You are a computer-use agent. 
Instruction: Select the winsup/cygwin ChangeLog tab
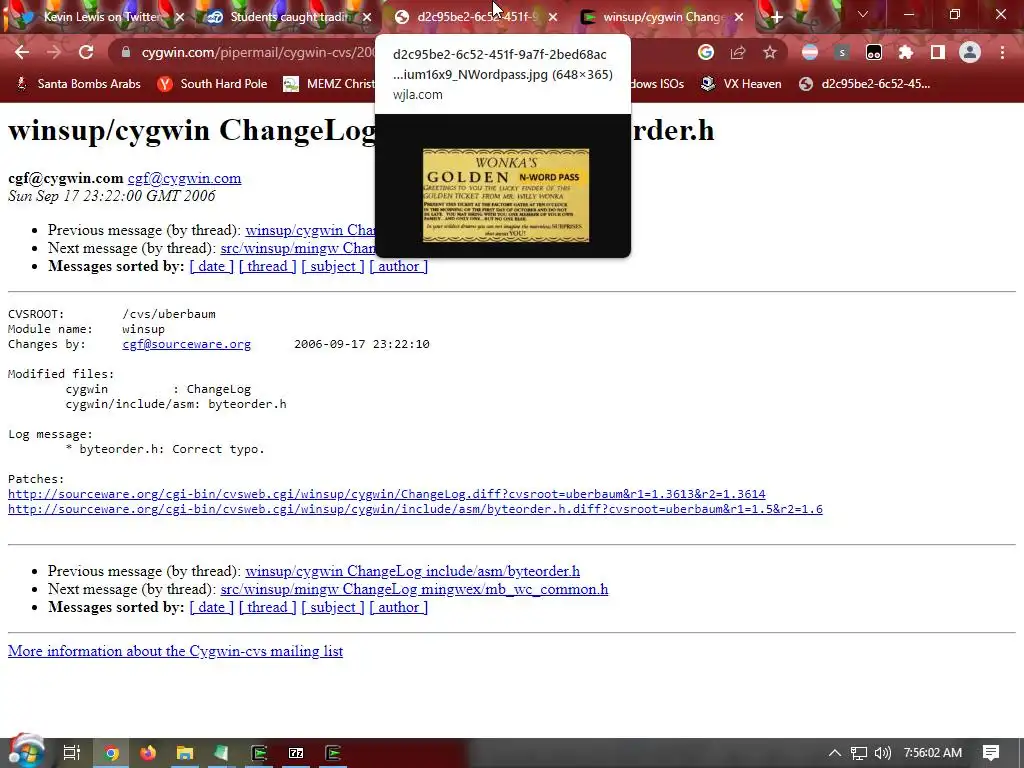coord(662,17)
